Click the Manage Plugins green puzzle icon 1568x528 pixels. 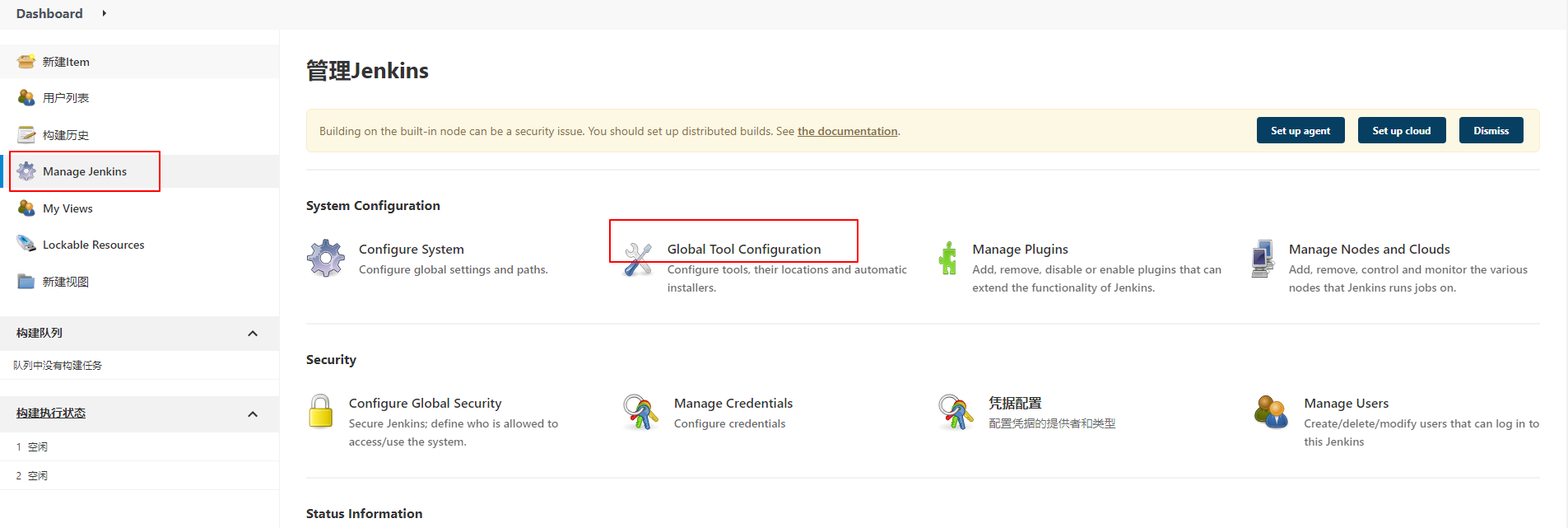click(948, 259)
